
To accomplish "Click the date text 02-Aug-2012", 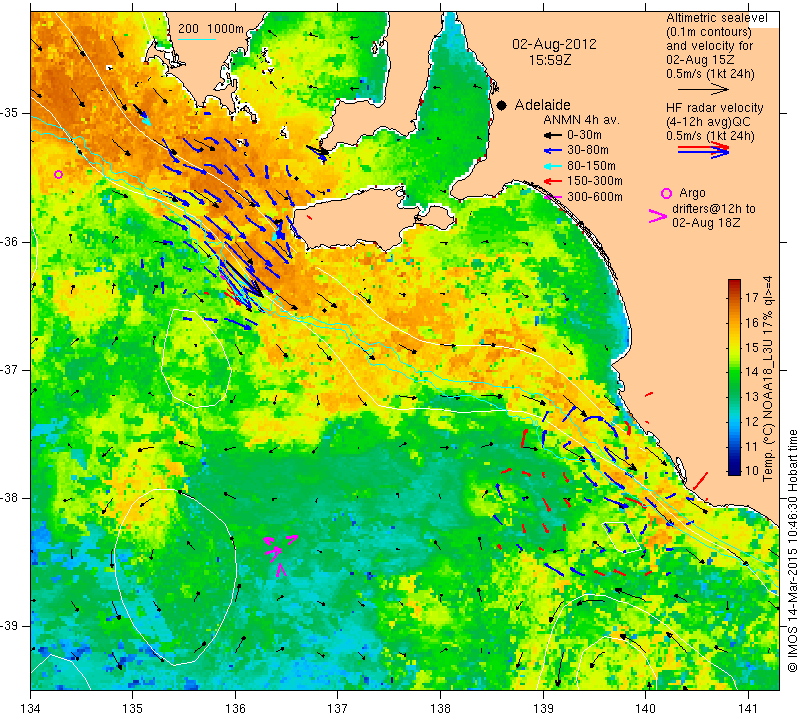I will tap(554, 44).
